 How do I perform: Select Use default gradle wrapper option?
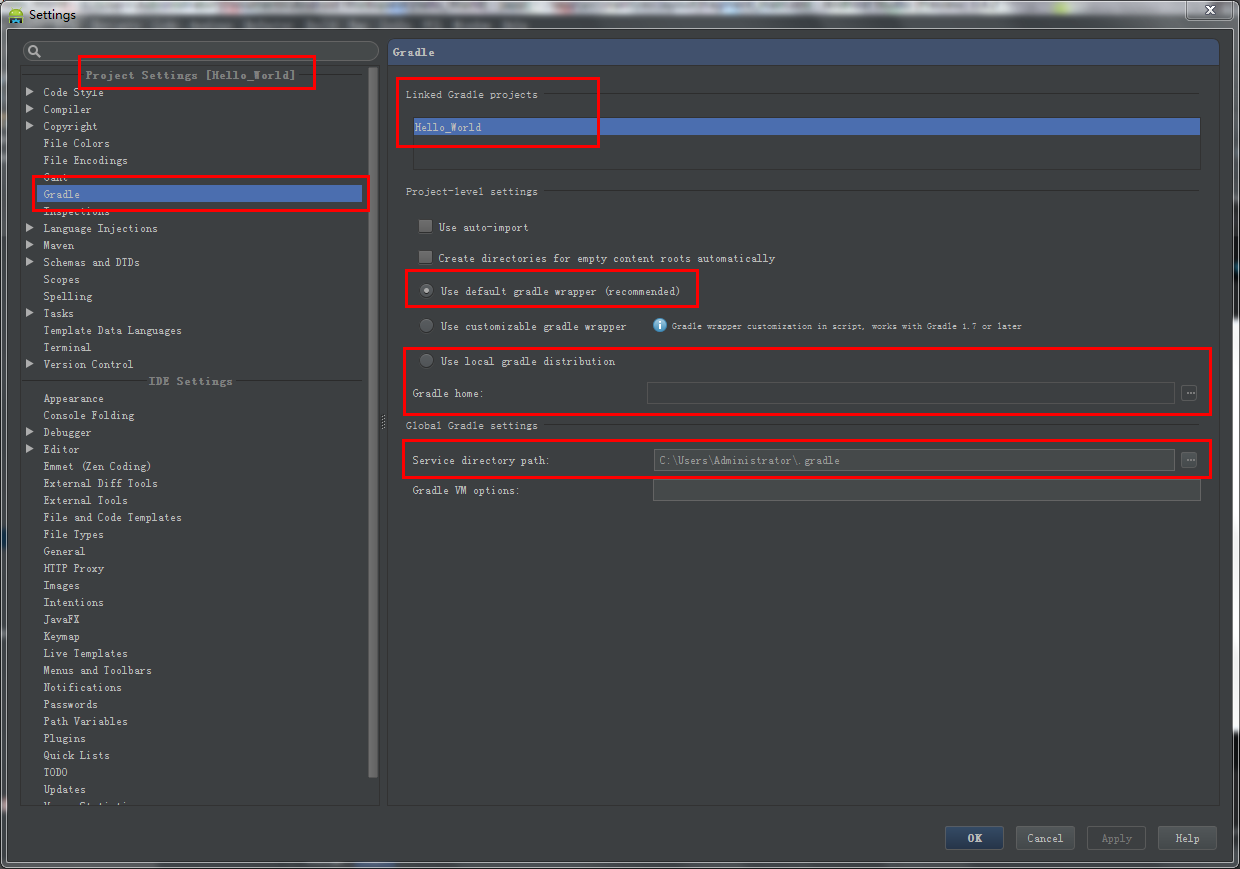(x=425, y=290)
